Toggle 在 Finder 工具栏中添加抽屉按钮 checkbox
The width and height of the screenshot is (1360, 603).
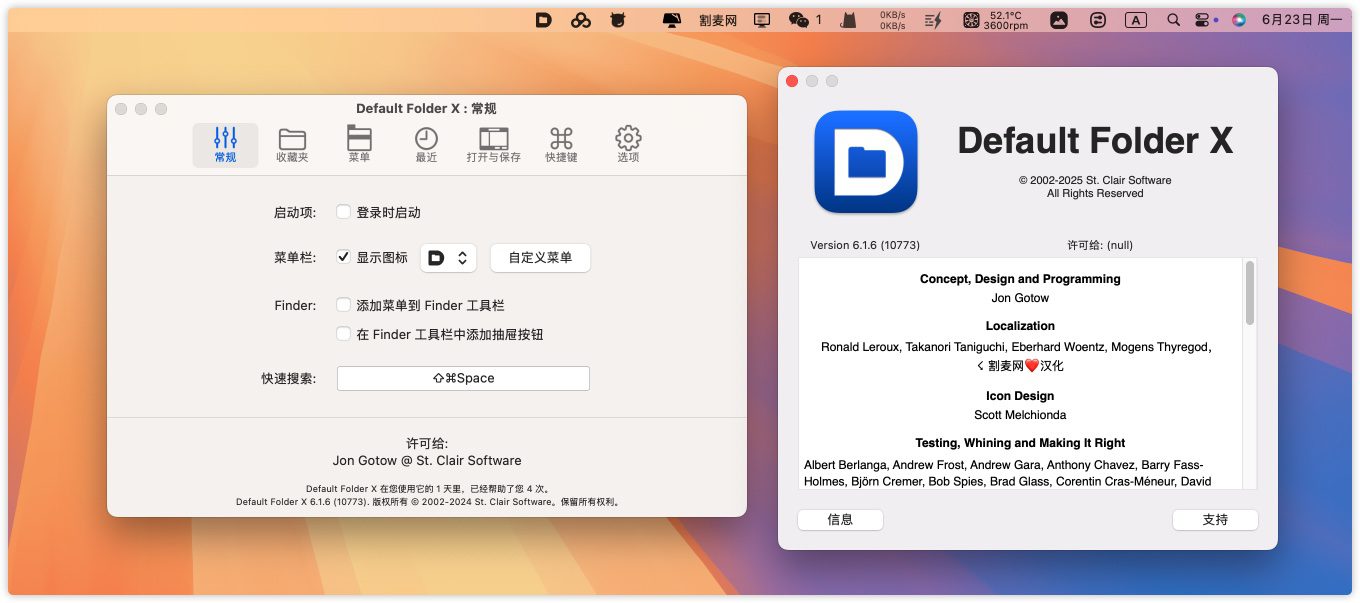344,334
